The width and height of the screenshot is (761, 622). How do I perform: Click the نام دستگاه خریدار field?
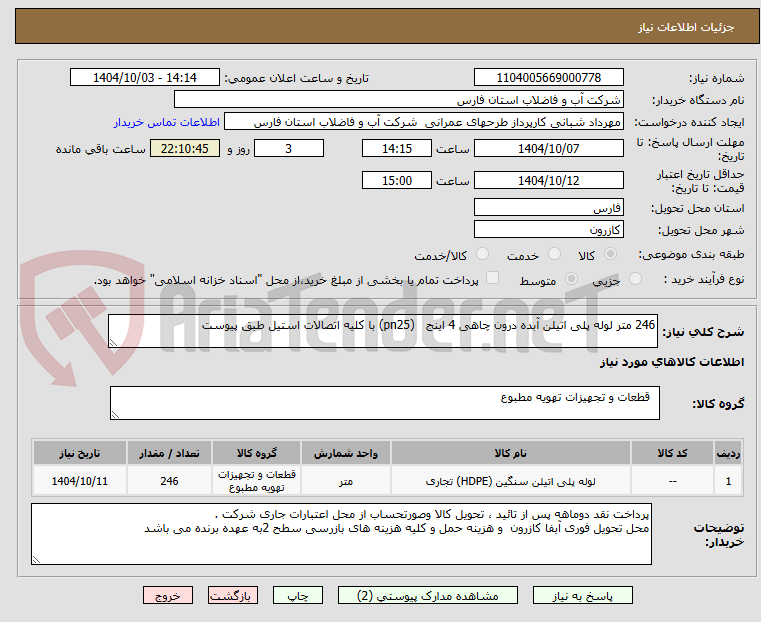(x=398, y=100)
